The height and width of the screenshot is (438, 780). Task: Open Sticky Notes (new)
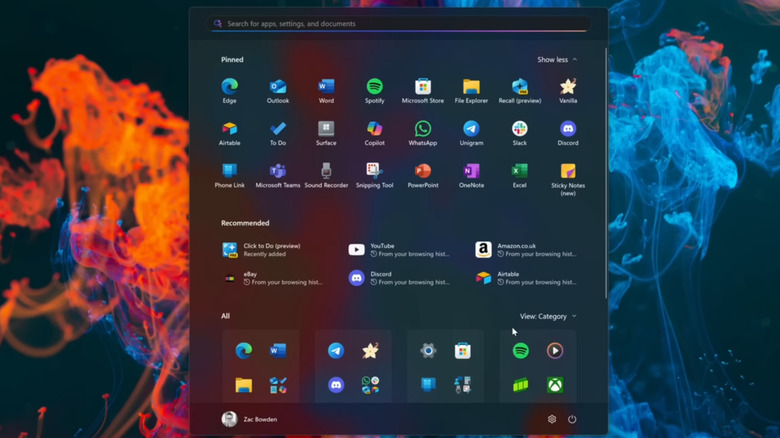point(568,179)
